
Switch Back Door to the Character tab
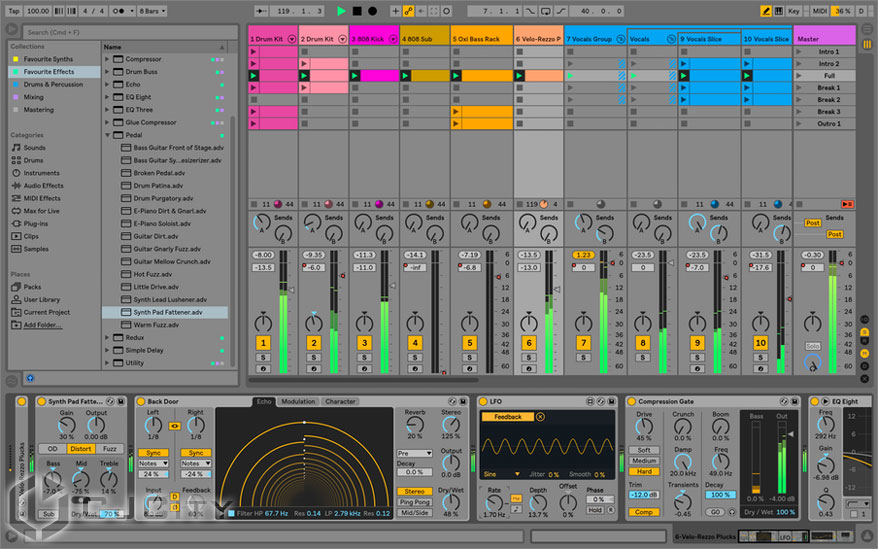tap(340, 401)
